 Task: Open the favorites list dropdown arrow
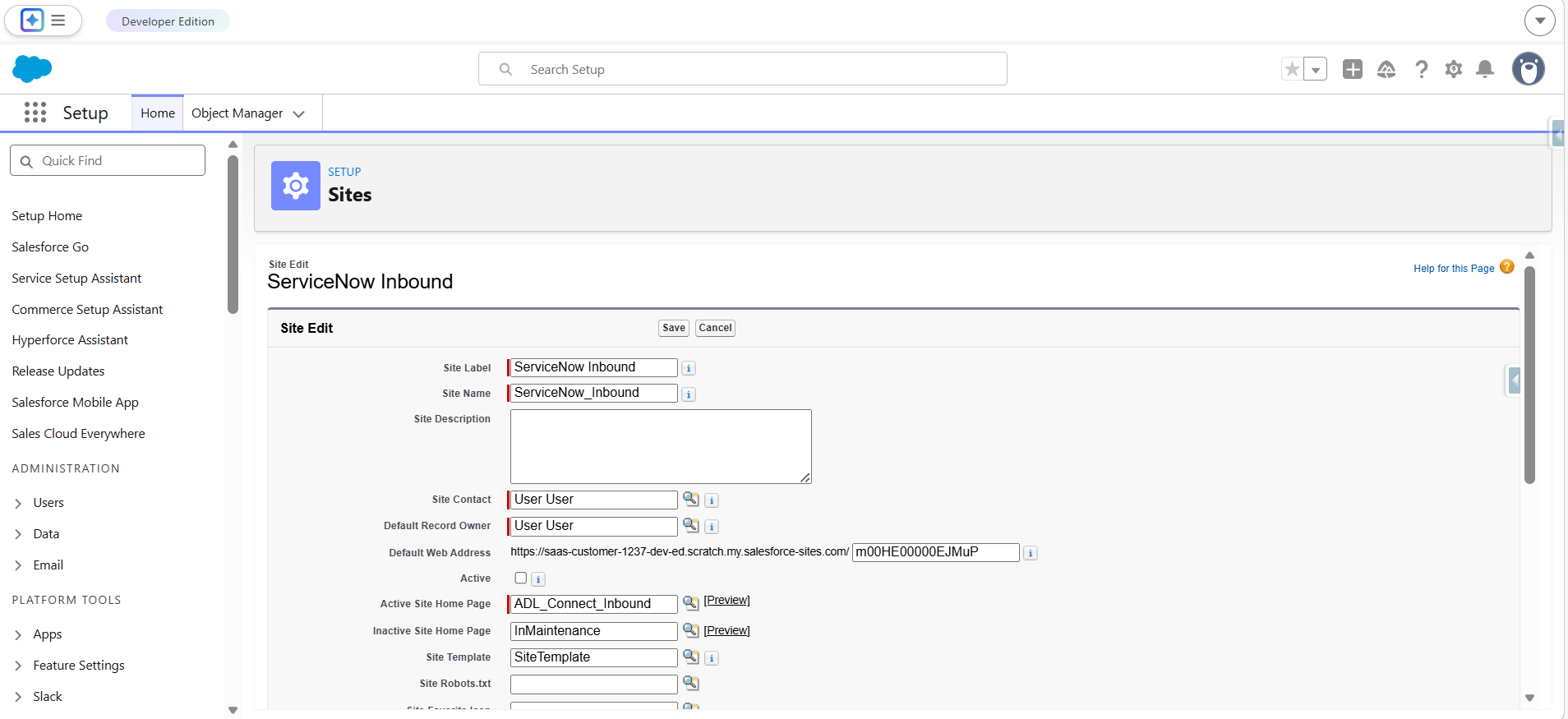coord(1316,69)
